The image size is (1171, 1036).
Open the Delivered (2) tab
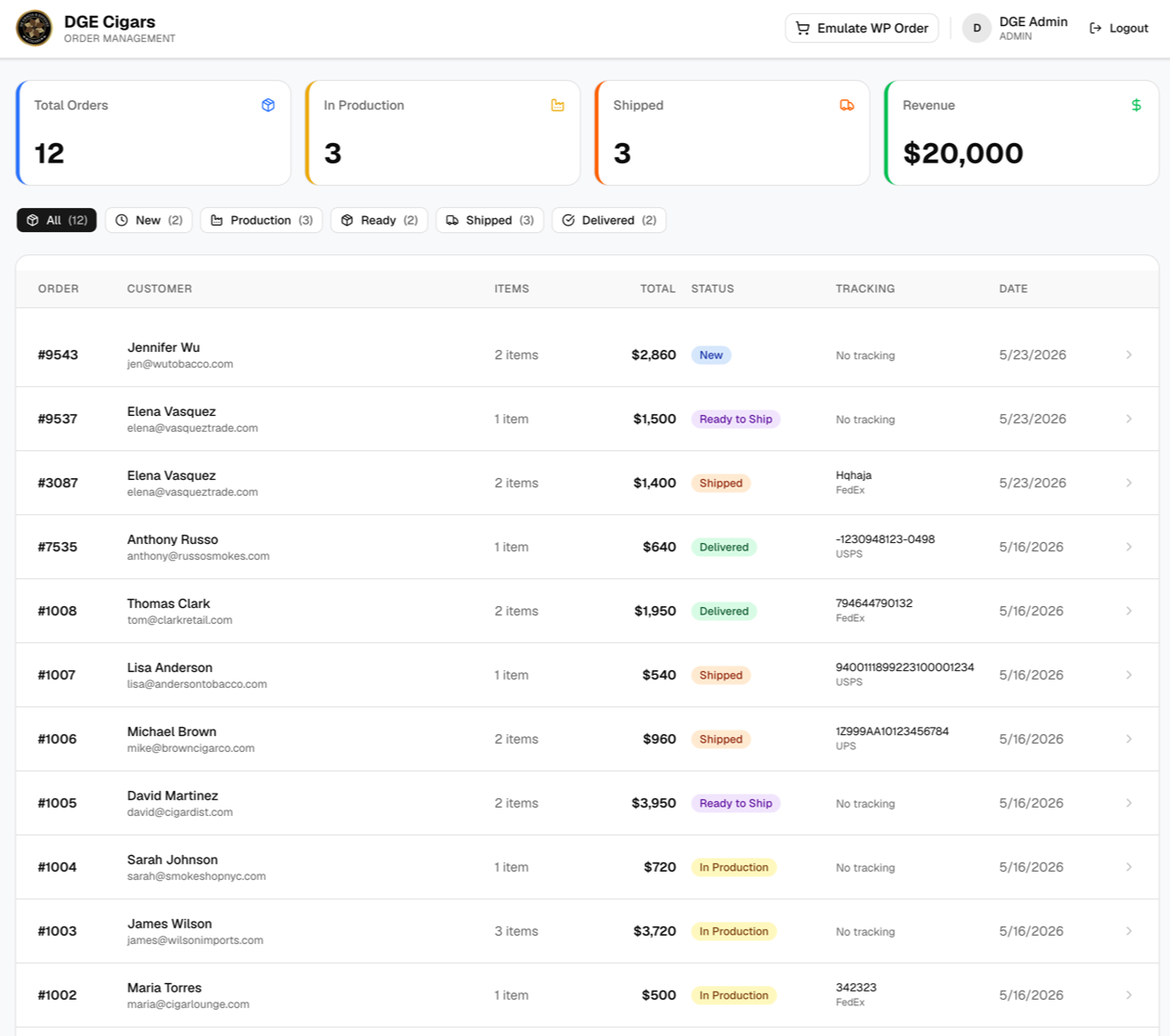click(609, 220)
